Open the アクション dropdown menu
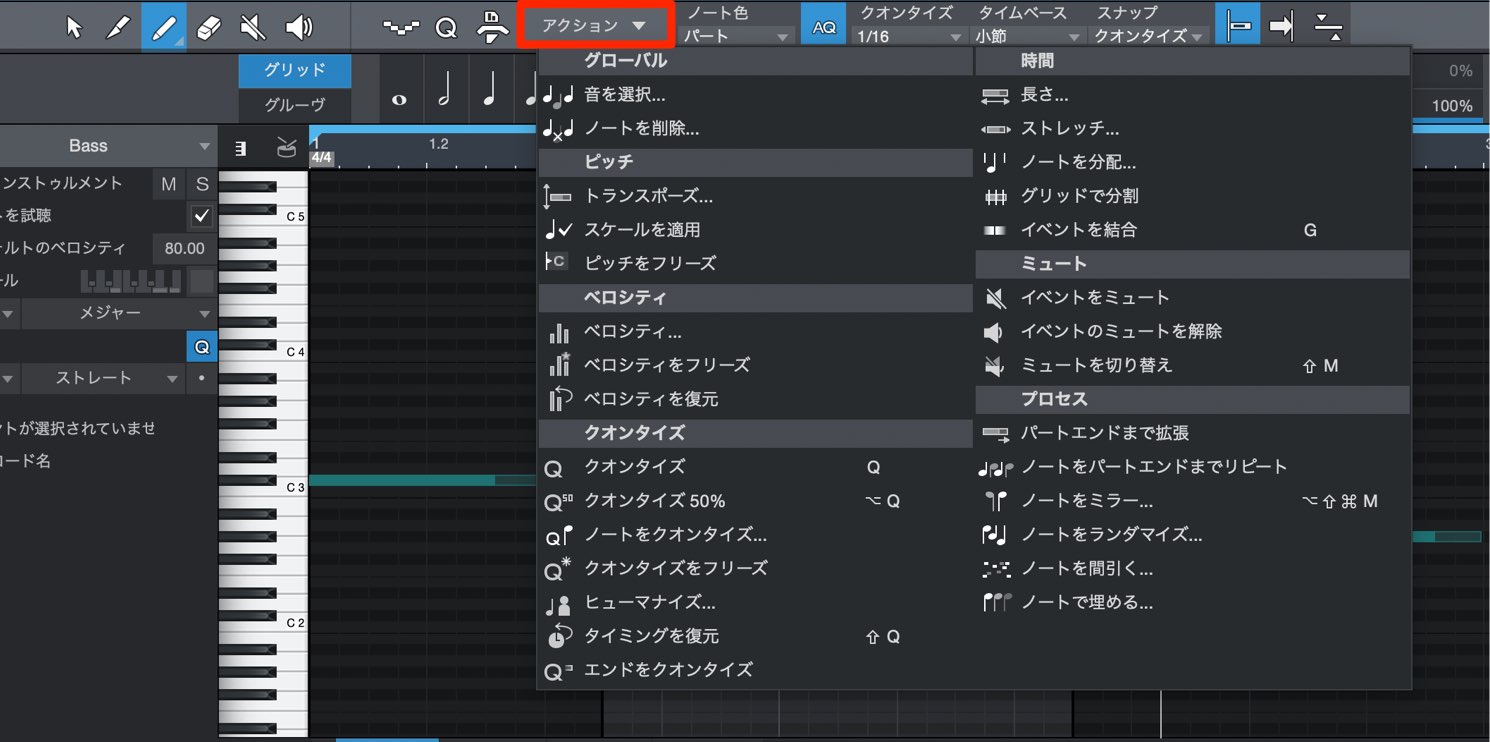This screenshot has width=1490, height=742. click(596, 26)
